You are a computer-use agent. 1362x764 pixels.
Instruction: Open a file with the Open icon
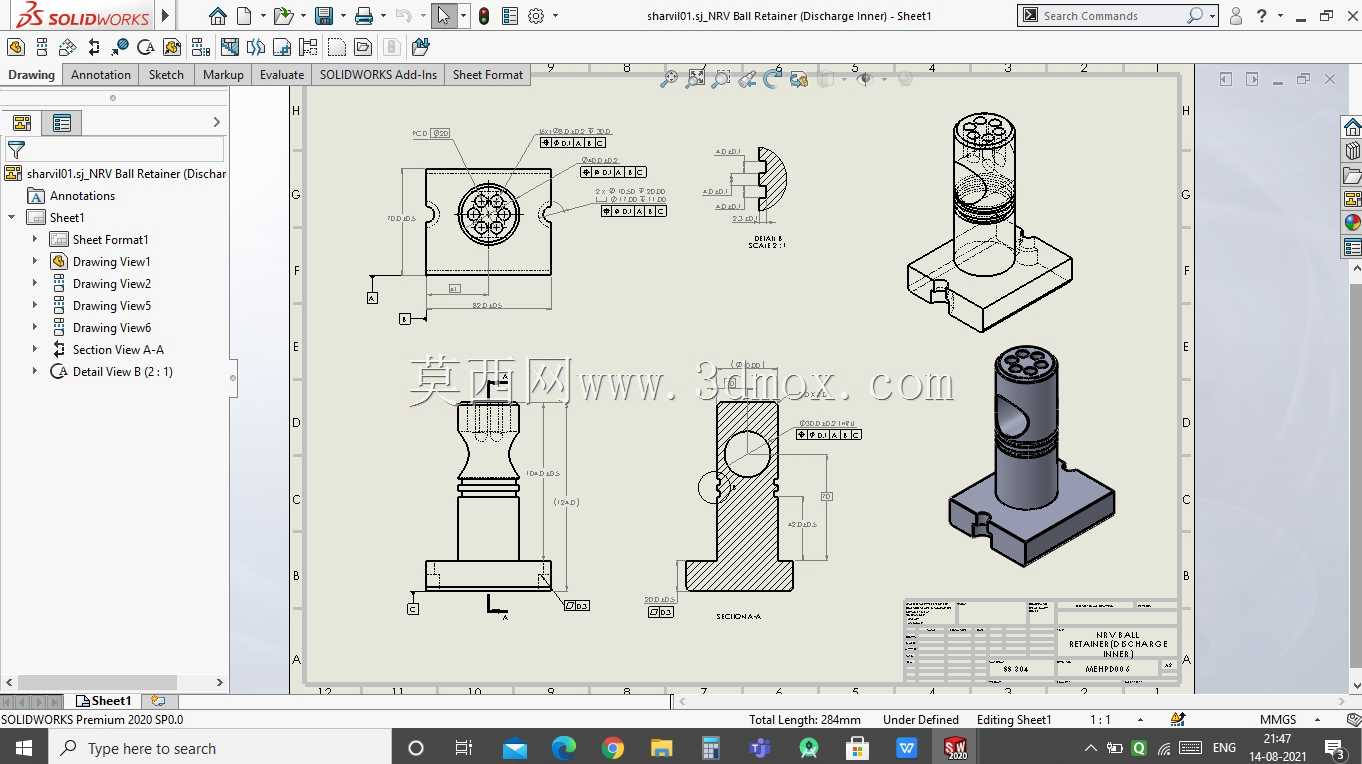tap(283, 16)
